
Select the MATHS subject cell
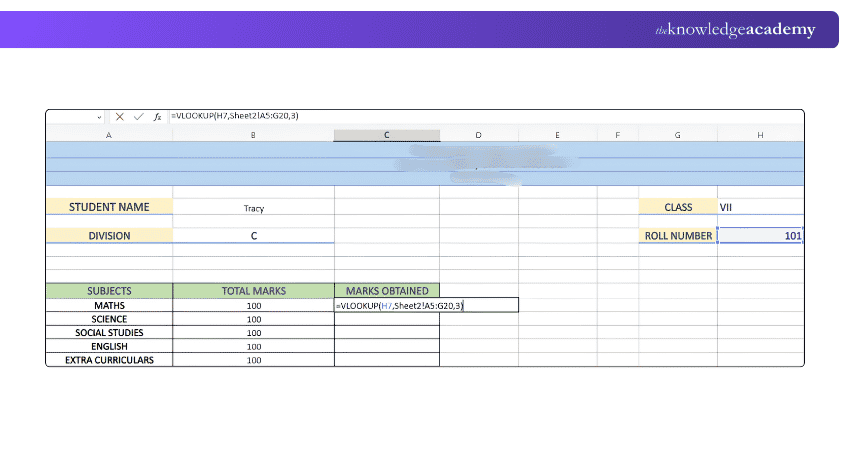click(x=109, y=305)
